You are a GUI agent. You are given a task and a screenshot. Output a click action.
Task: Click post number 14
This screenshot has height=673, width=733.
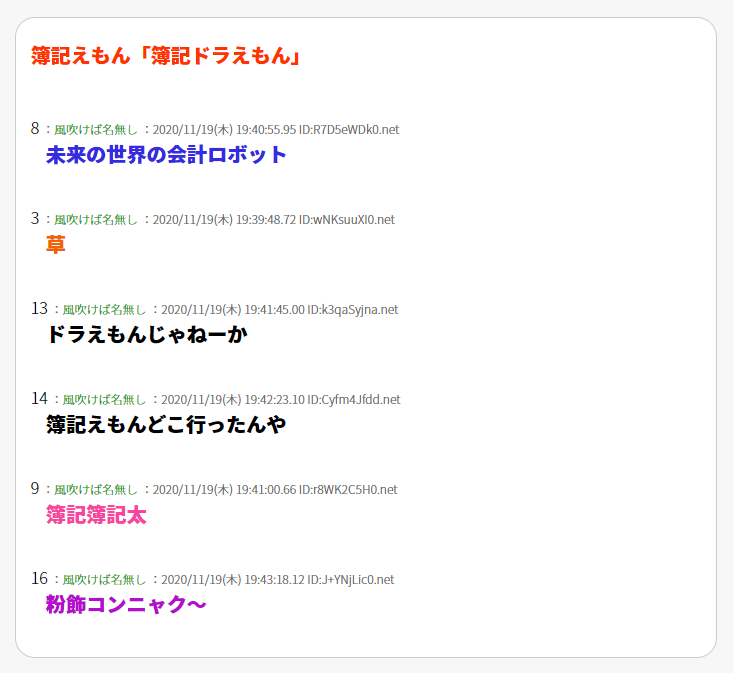pos(39,398)
